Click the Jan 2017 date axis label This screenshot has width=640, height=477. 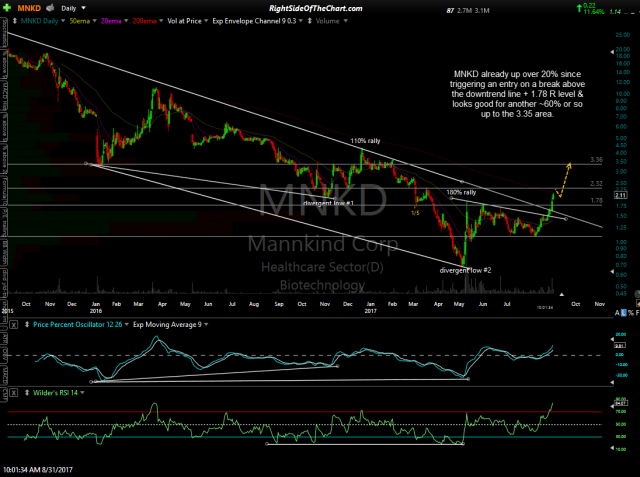(x=371, y=307)
